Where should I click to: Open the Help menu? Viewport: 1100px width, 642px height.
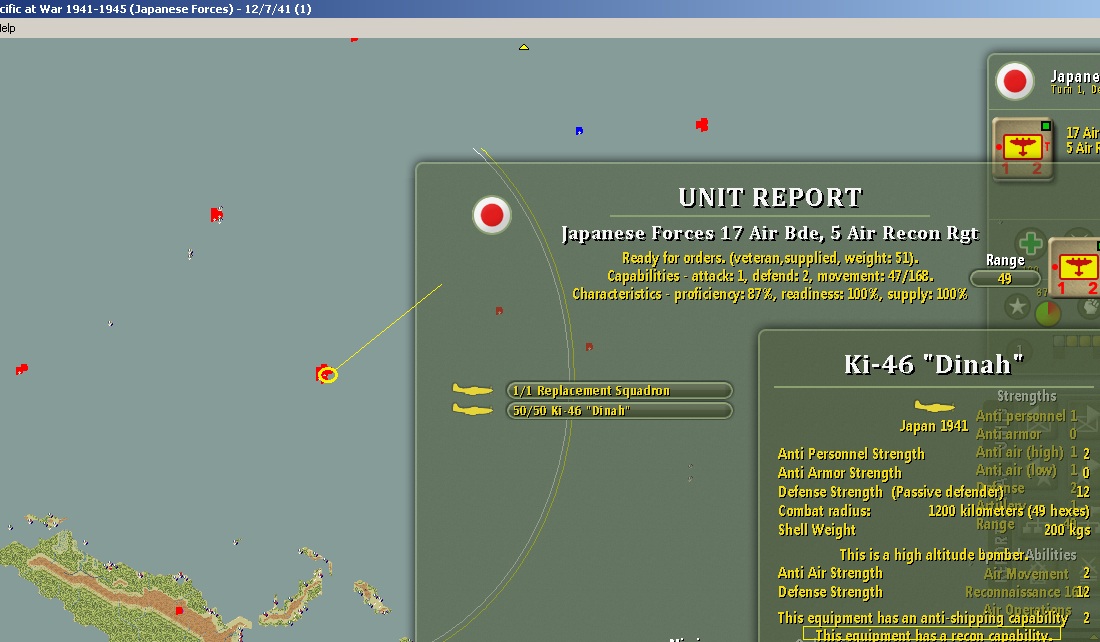(x=7, y=28)
